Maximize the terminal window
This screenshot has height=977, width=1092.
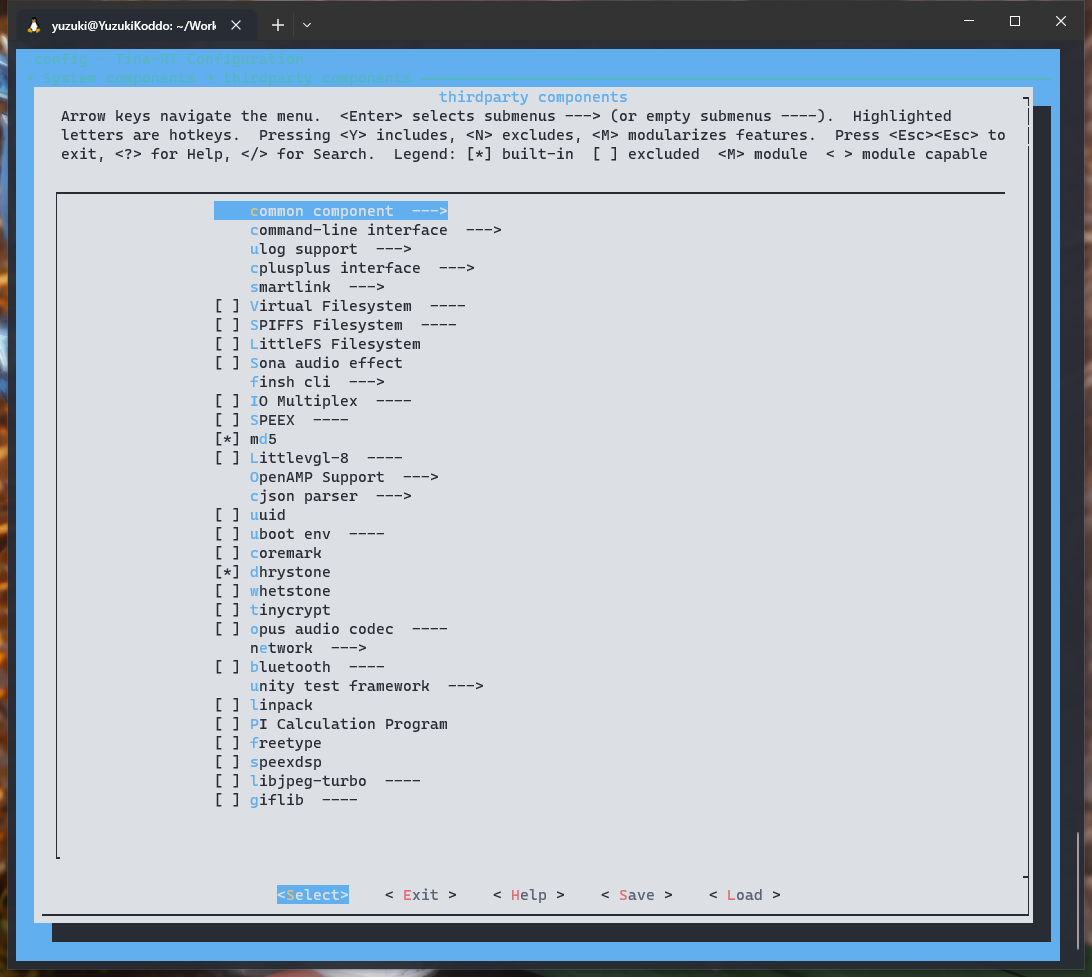pyautogui.click(x=1014, y=21)
